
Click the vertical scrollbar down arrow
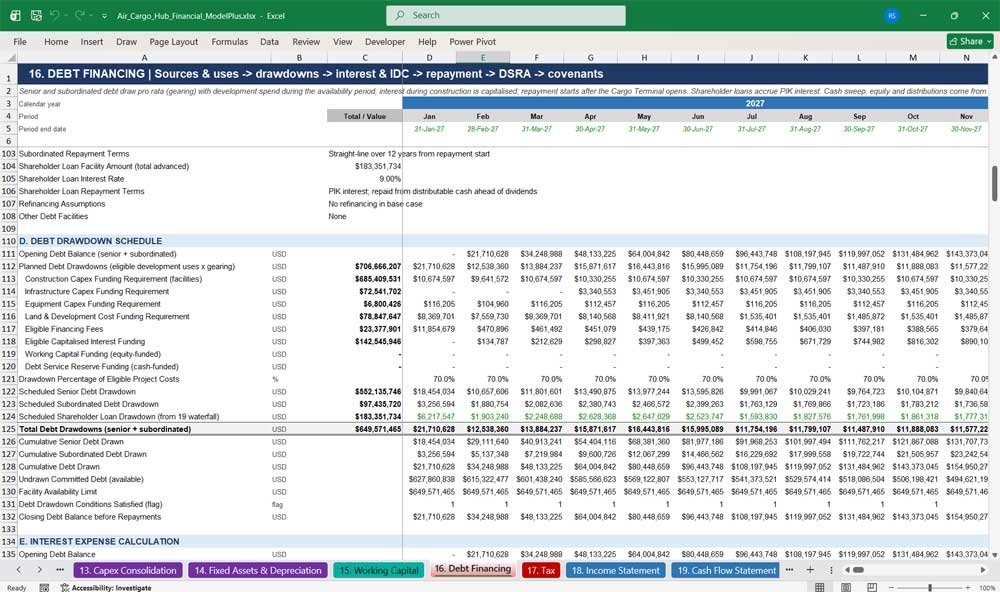tap(994, 556)
